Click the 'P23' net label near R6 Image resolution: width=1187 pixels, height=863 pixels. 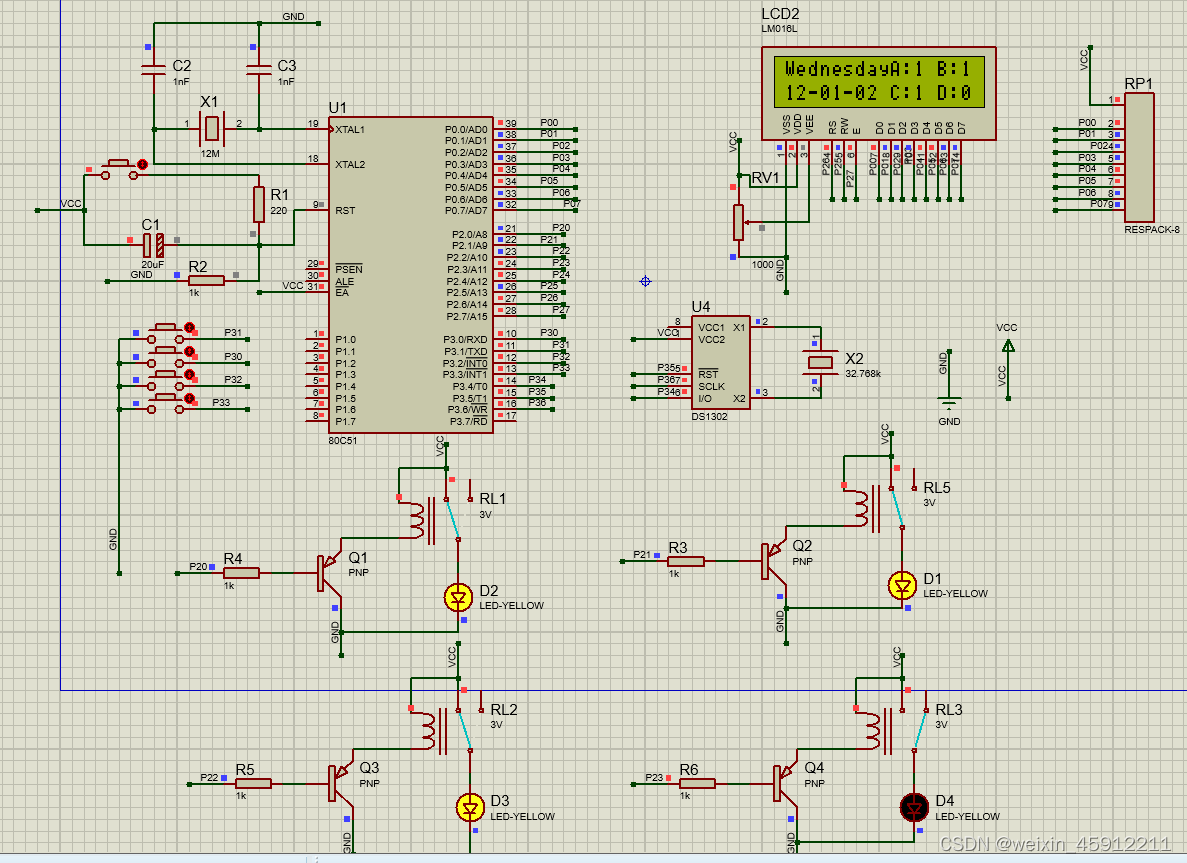coord(654,777)
